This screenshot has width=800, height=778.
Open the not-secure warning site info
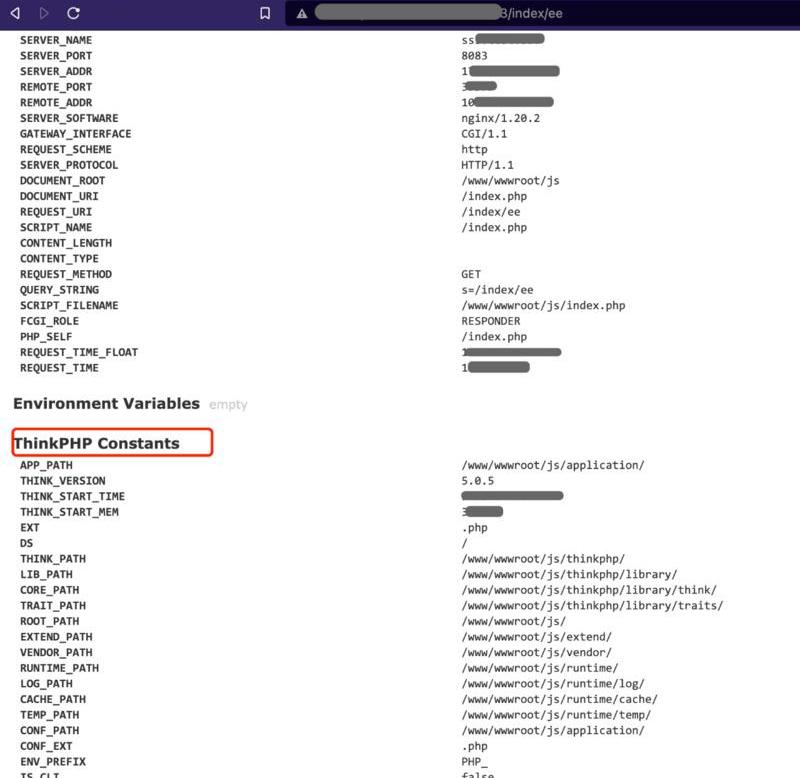[301, 13]
